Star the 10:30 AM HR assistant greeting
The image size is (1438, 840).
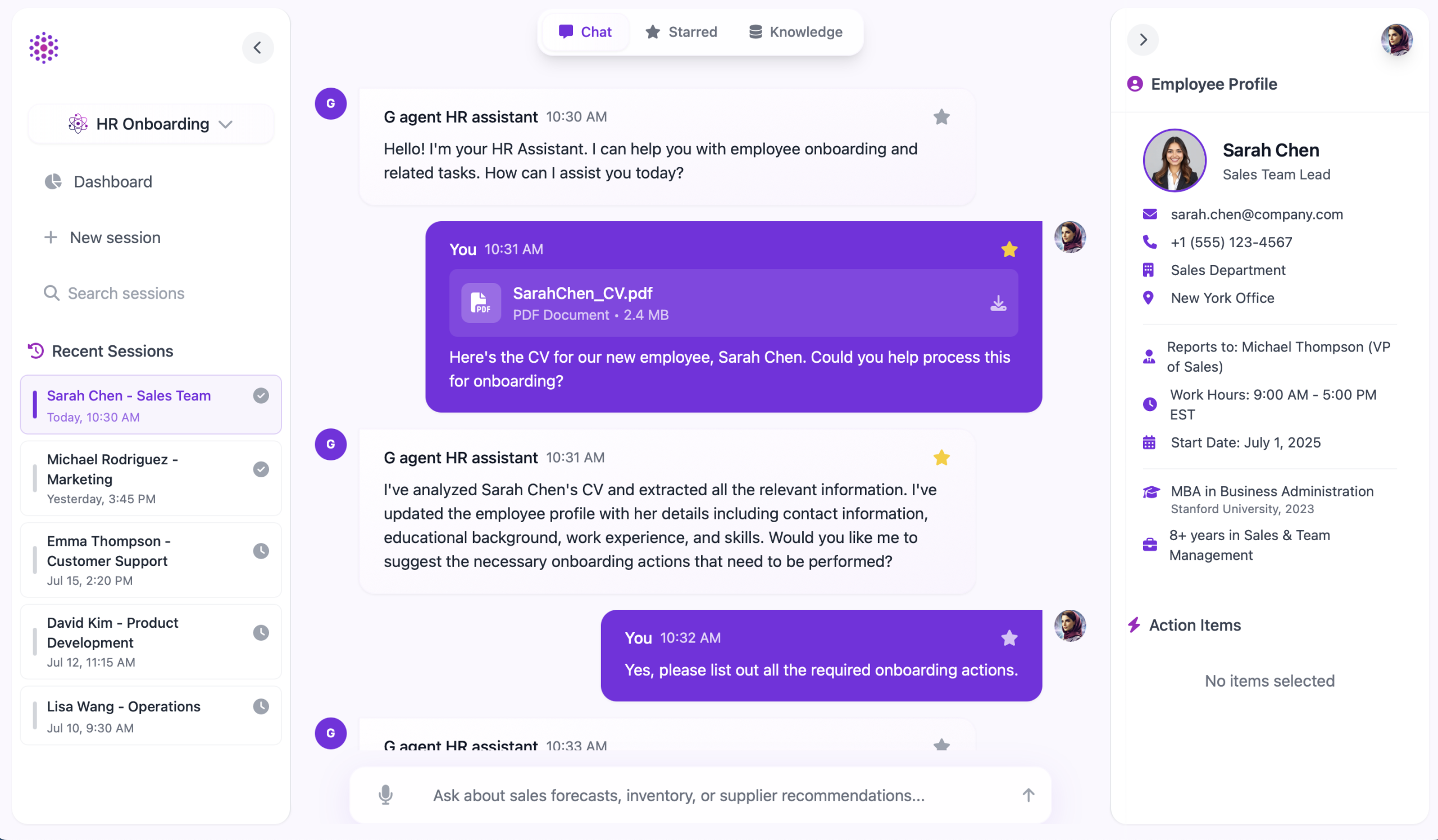click(941, 117)
